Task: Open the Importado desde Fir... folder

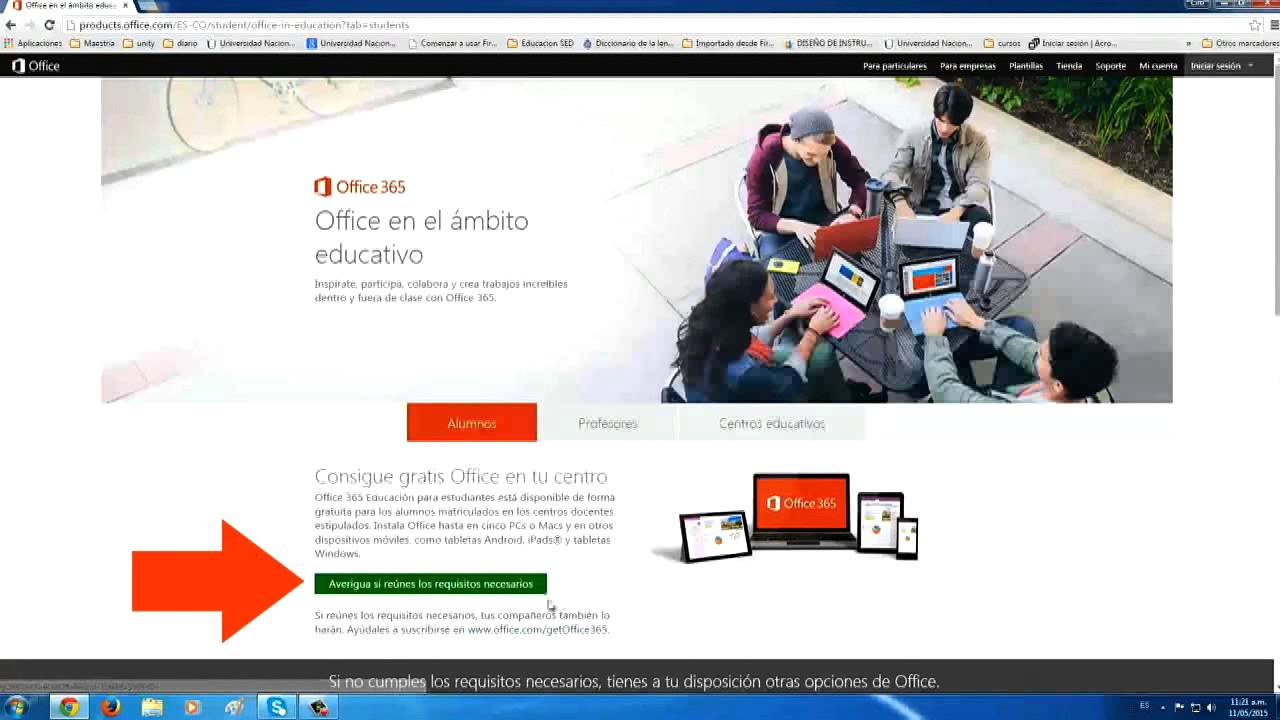Action: pos(728,43)
